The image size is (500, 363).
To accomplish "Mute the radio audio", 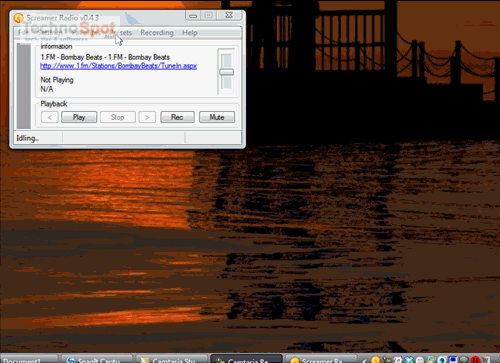I will (x=217, y=117).
